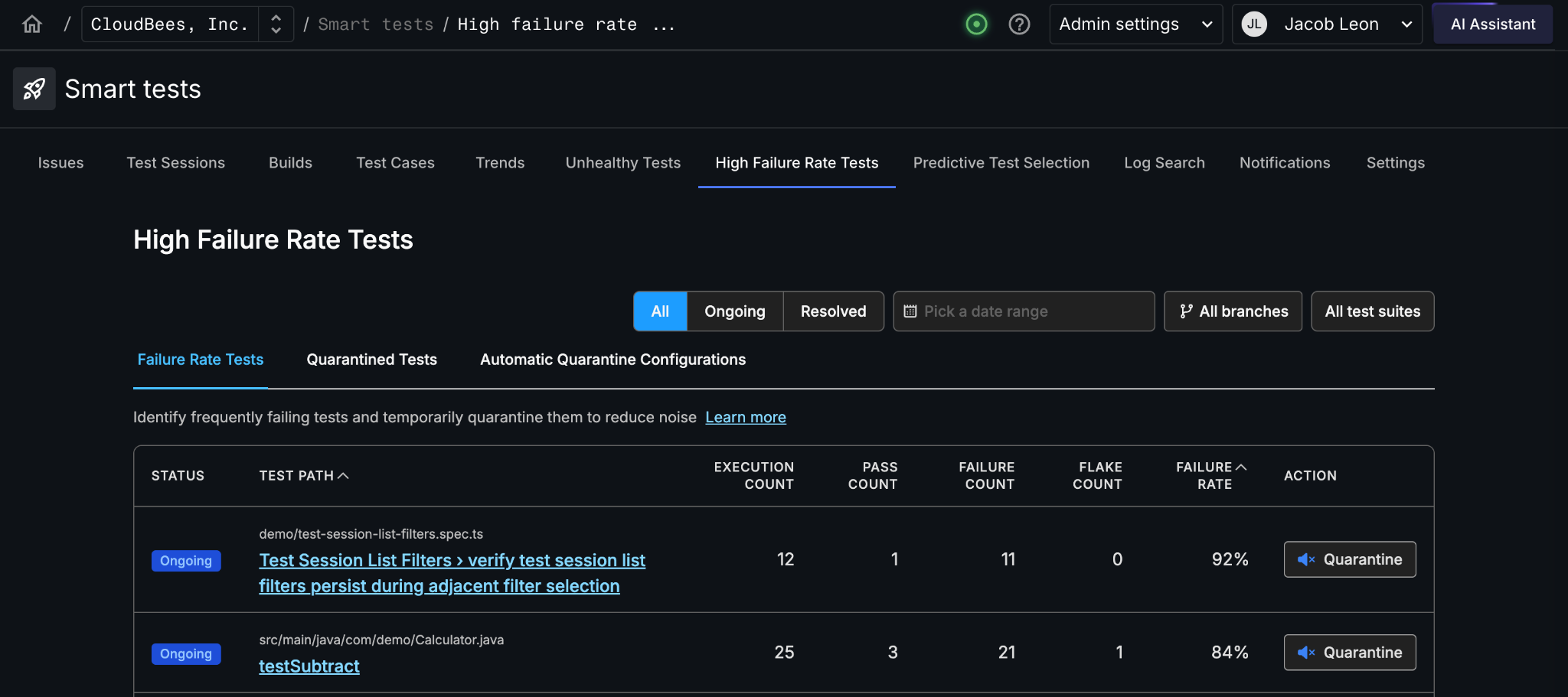Viewport: 1568px width, 697px height.
Task: Click the green status indicator icon
Action: 976,24
